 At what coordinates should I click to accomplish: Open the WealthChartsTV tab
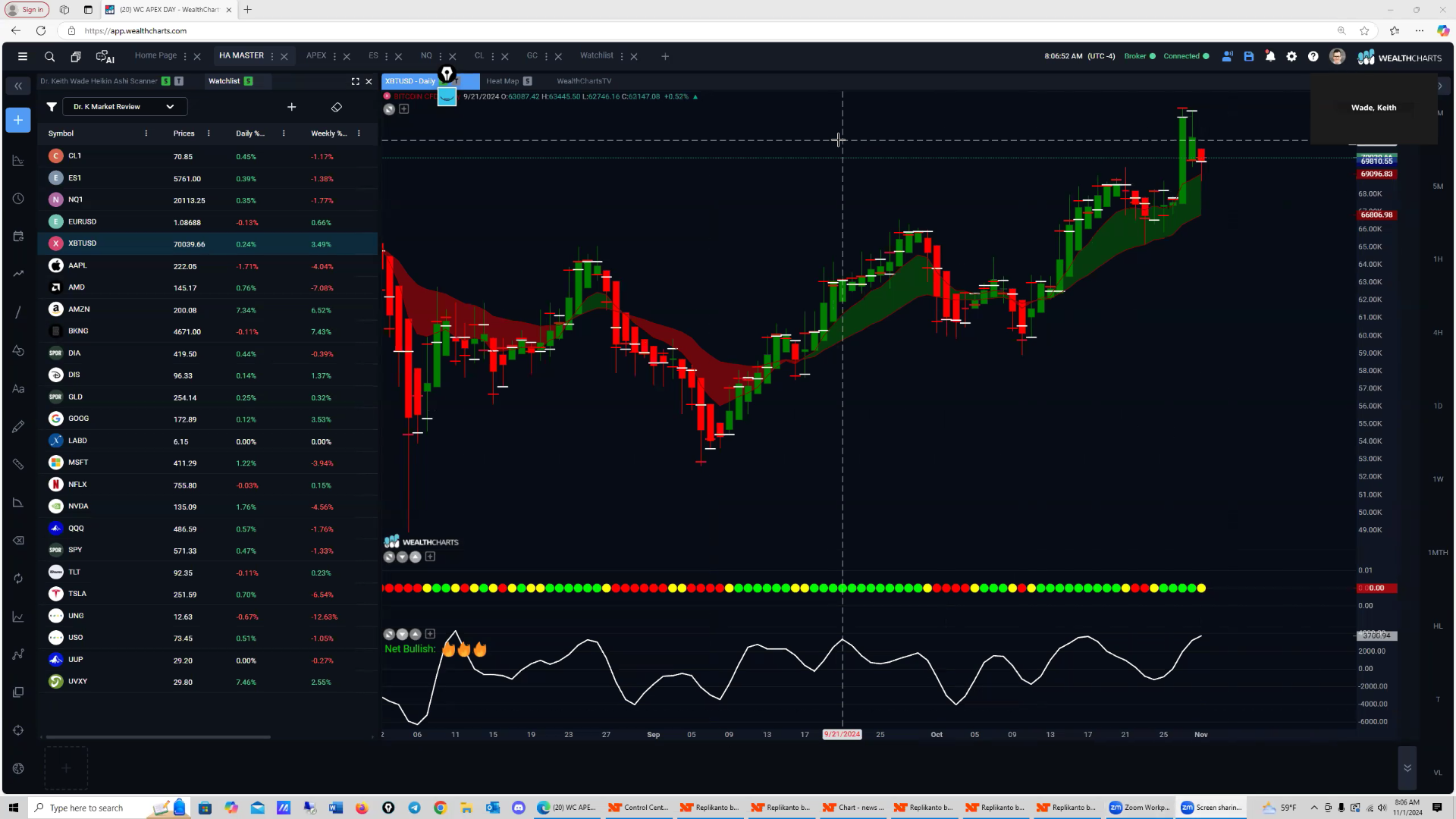point(584,81)
